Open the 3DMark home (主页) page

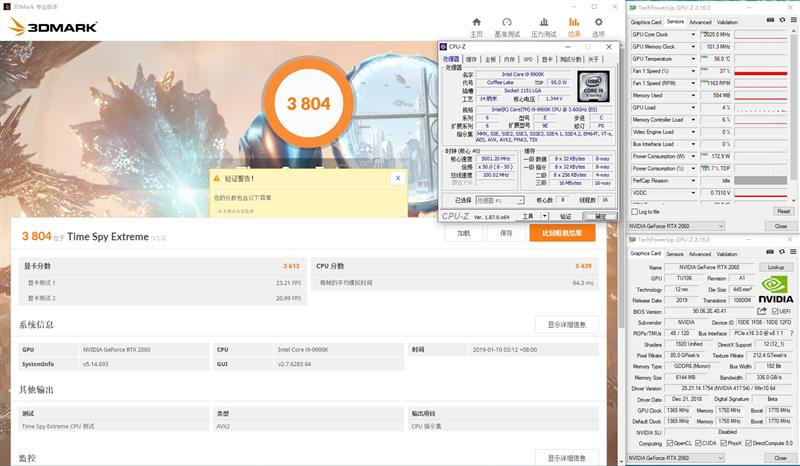476,27
